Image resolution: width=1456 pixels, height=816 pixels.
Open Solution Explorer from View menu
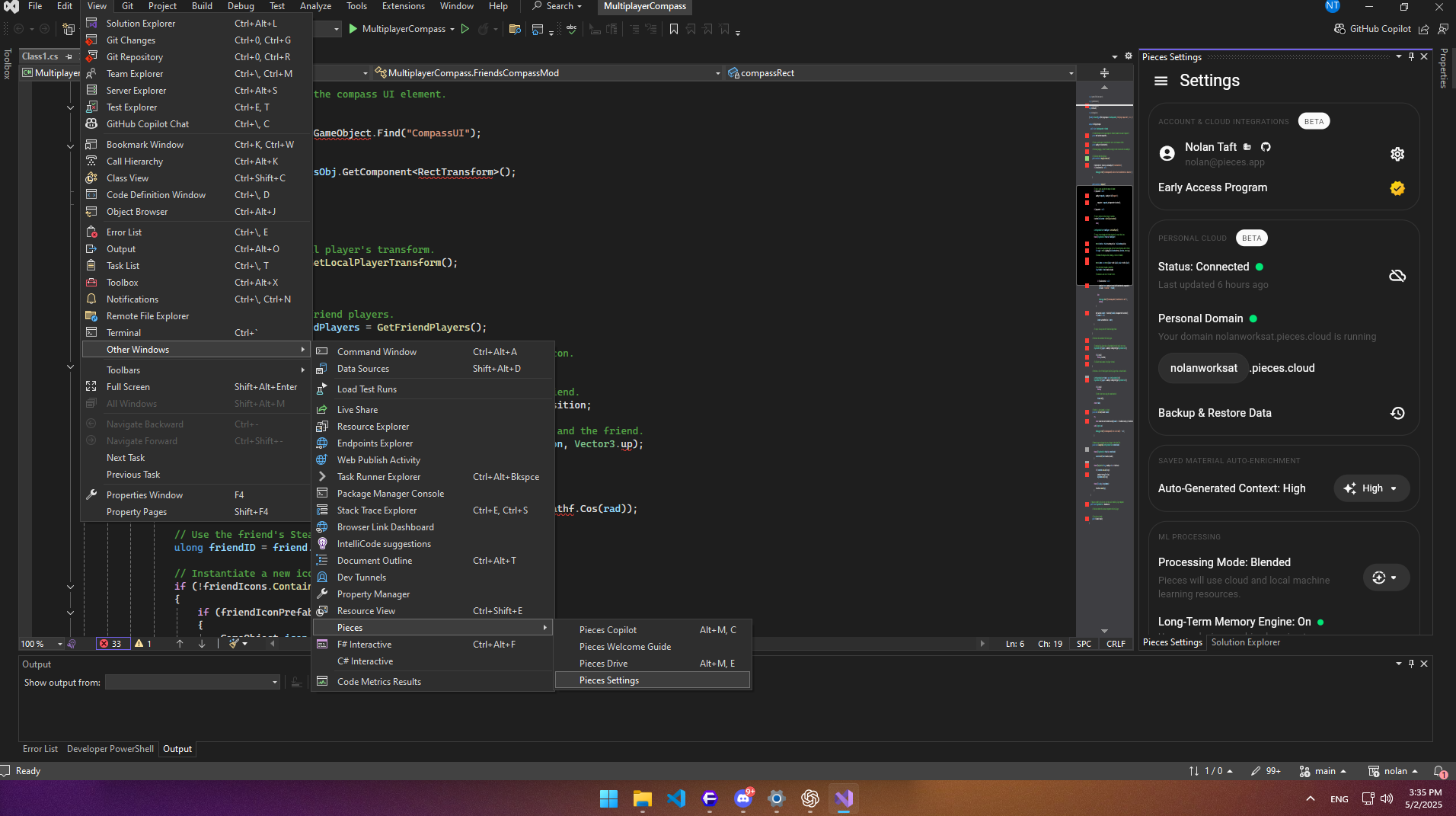point(196,24)
